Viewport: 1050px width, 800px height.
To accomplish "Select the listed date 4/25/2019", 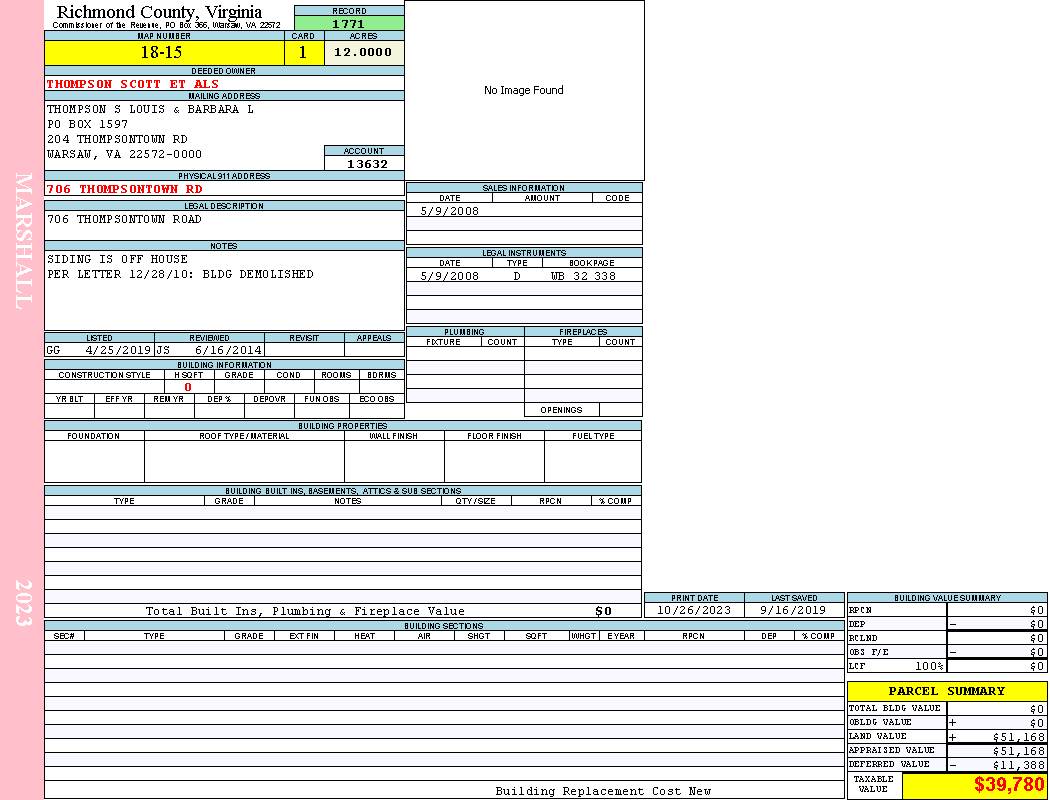I will tap(117, 350).
